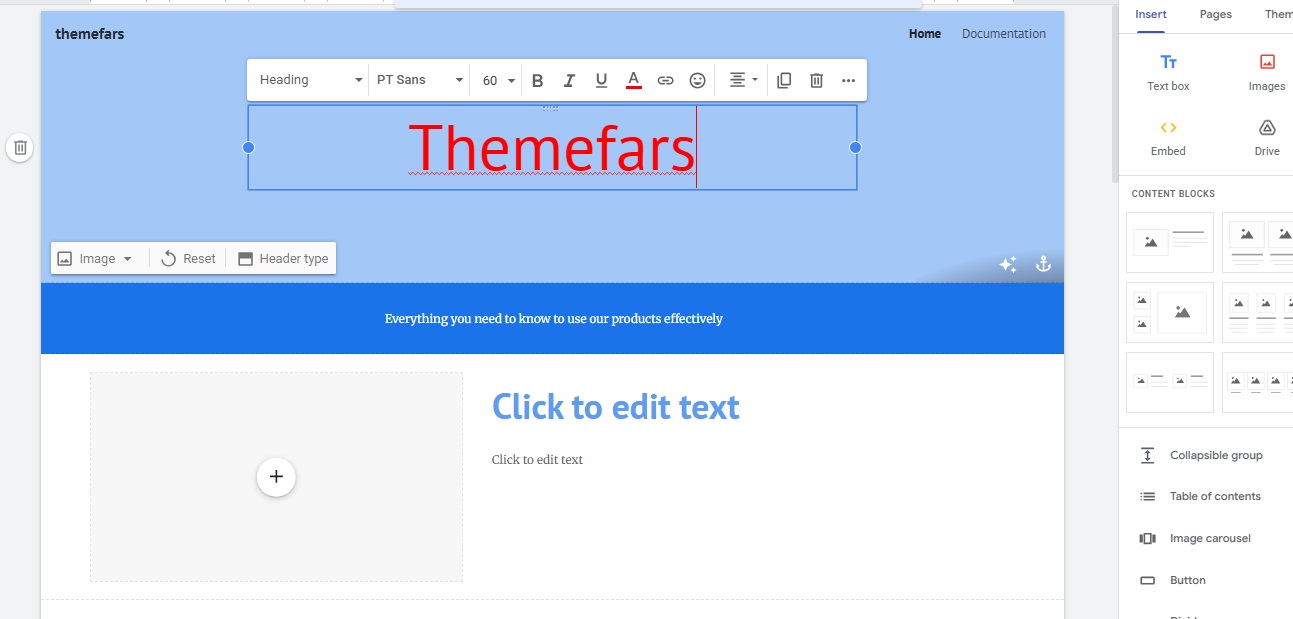The image size is (1293, 619).
Task: Toggle italic formatting on heading
Action: 569,81
